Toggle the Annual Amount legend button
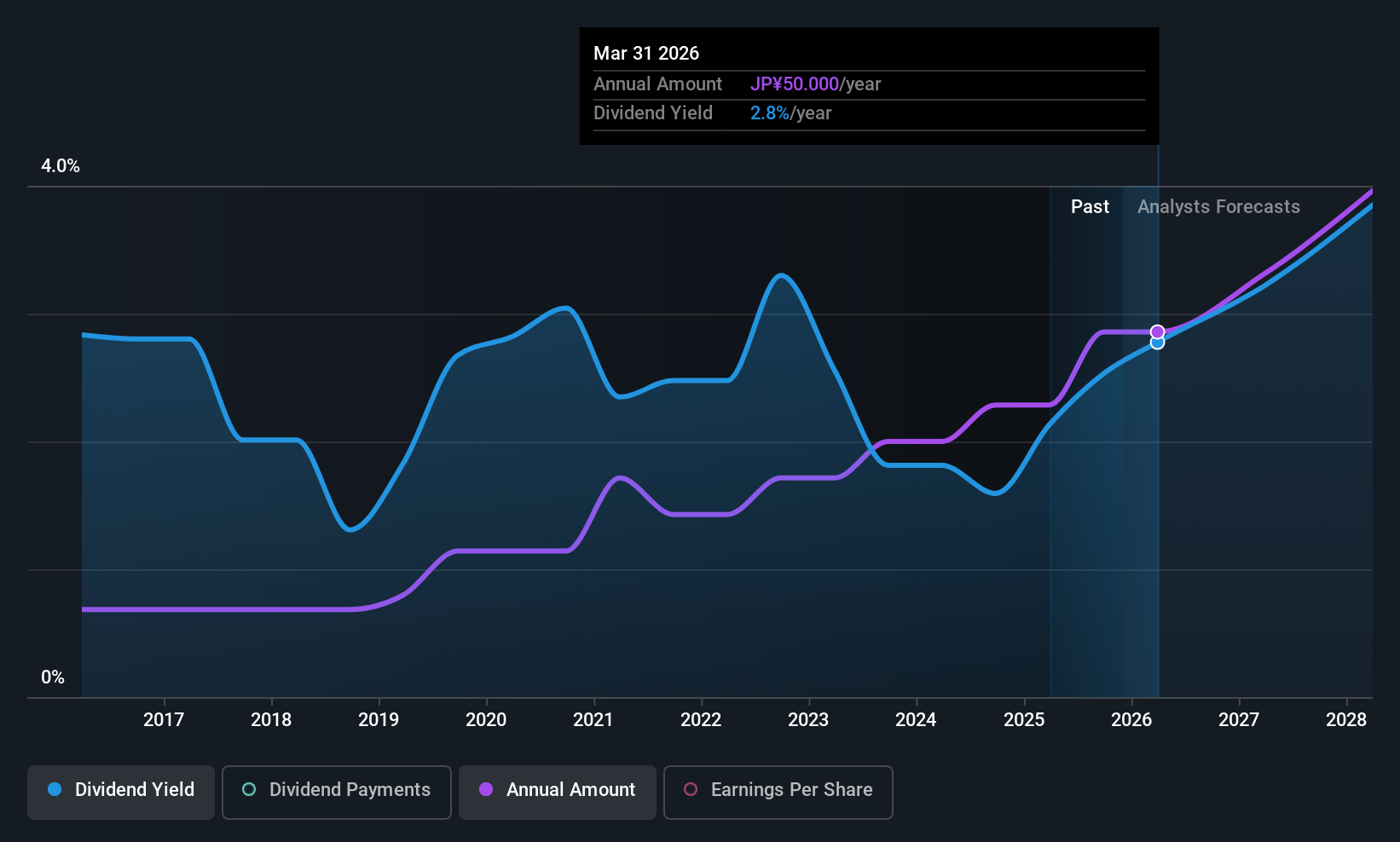 click(558, 792)
